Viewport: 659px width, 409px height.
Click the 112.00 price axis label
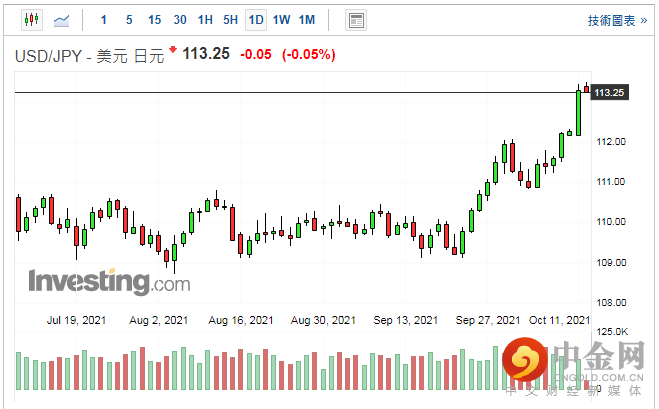pyautogui.click(x=611, y=142)
